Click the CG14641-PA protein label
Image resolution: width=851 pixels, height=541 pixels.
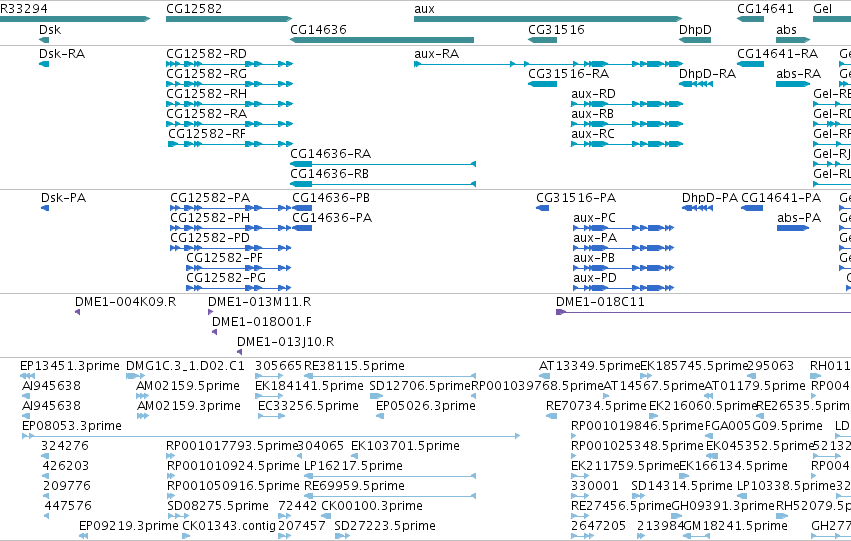tap(781, 198)
